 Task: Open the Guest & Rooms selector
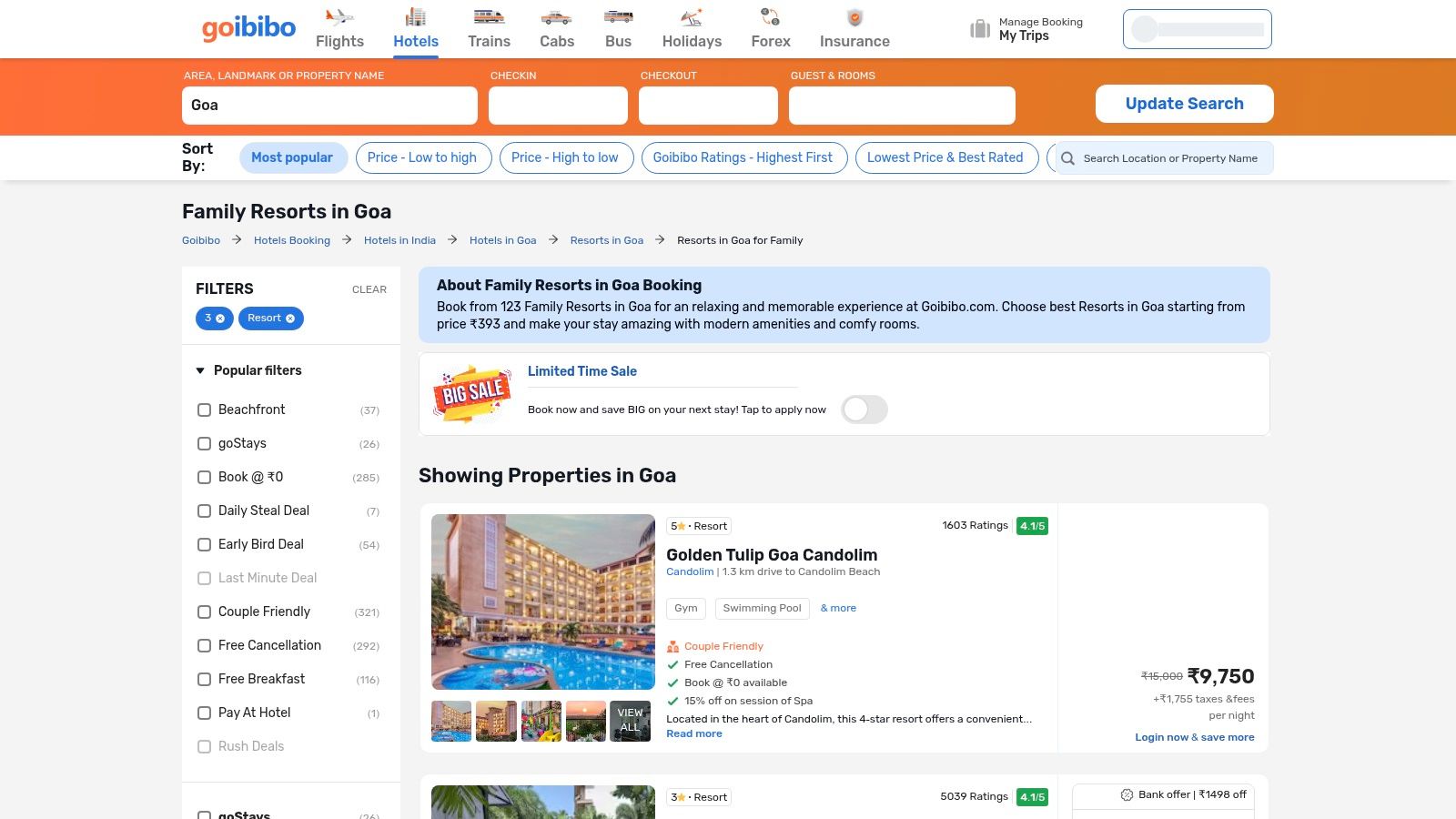click(902, 106)
